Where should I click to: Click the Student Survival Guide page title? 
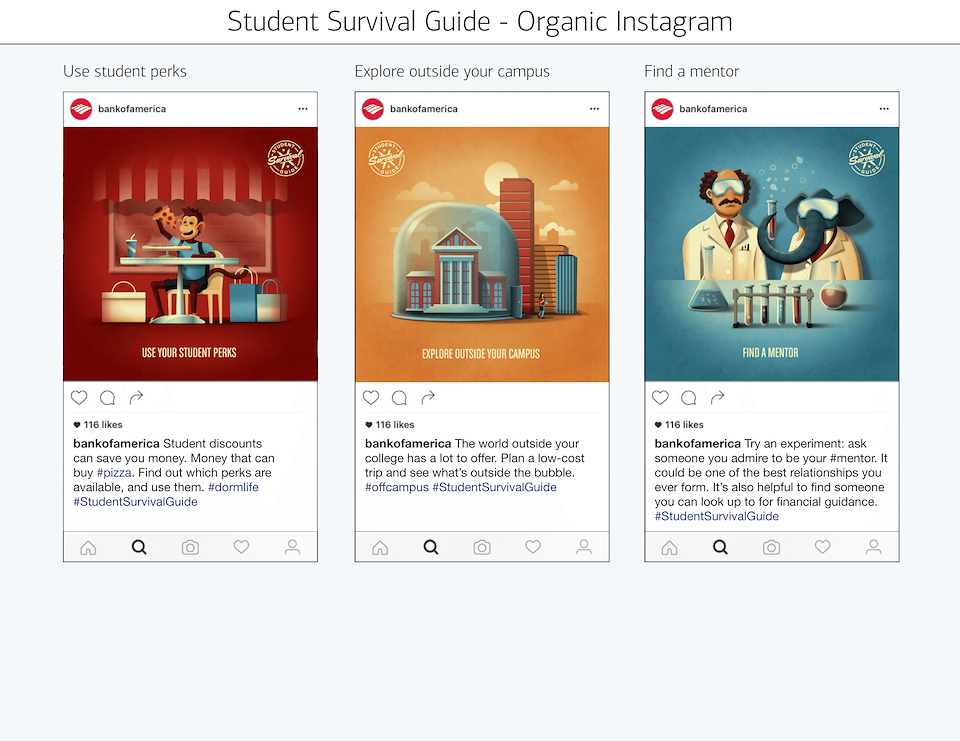[479, 21]
